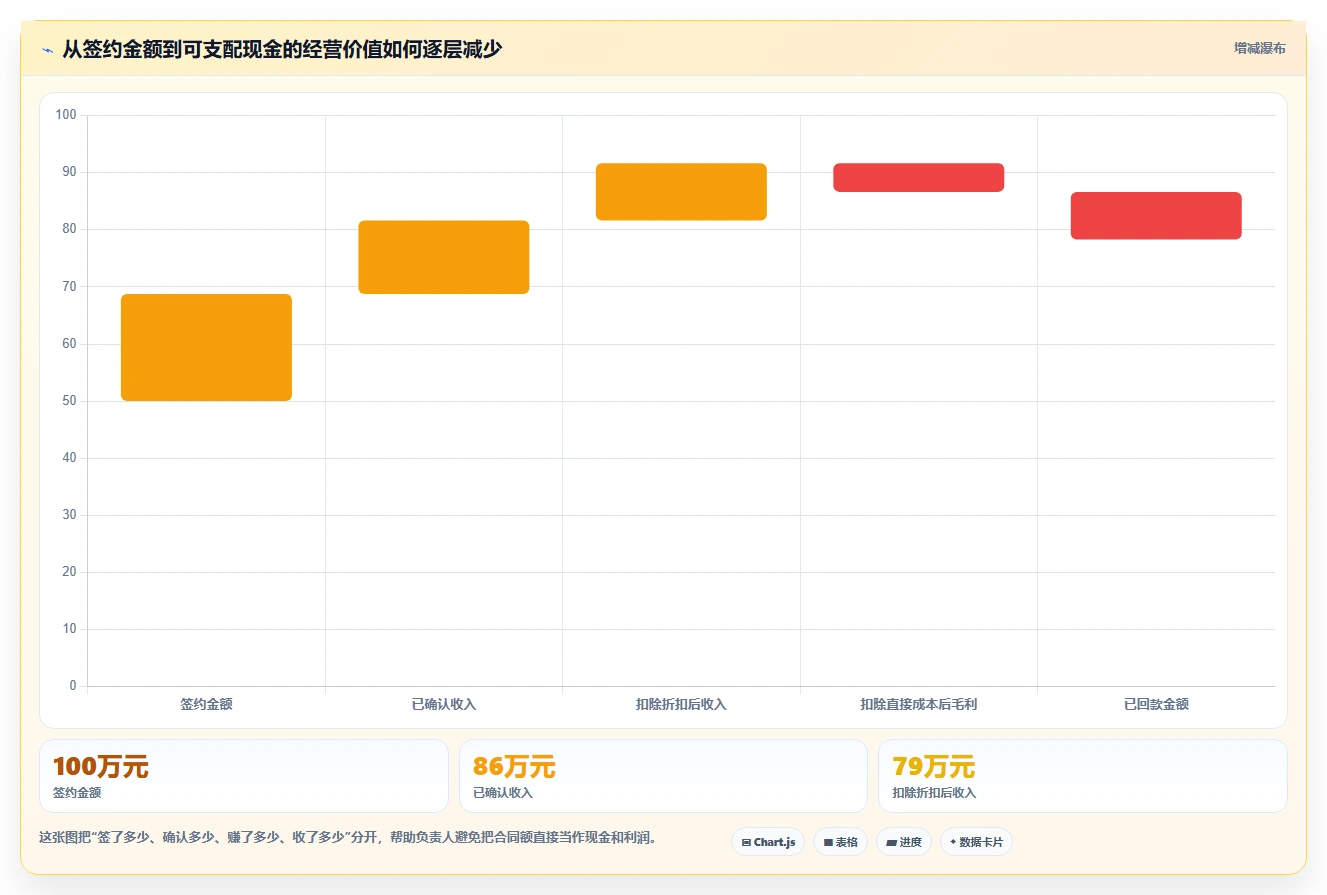Click the red 已回款金额 waterfall bar

click(x=1156, y=215)
